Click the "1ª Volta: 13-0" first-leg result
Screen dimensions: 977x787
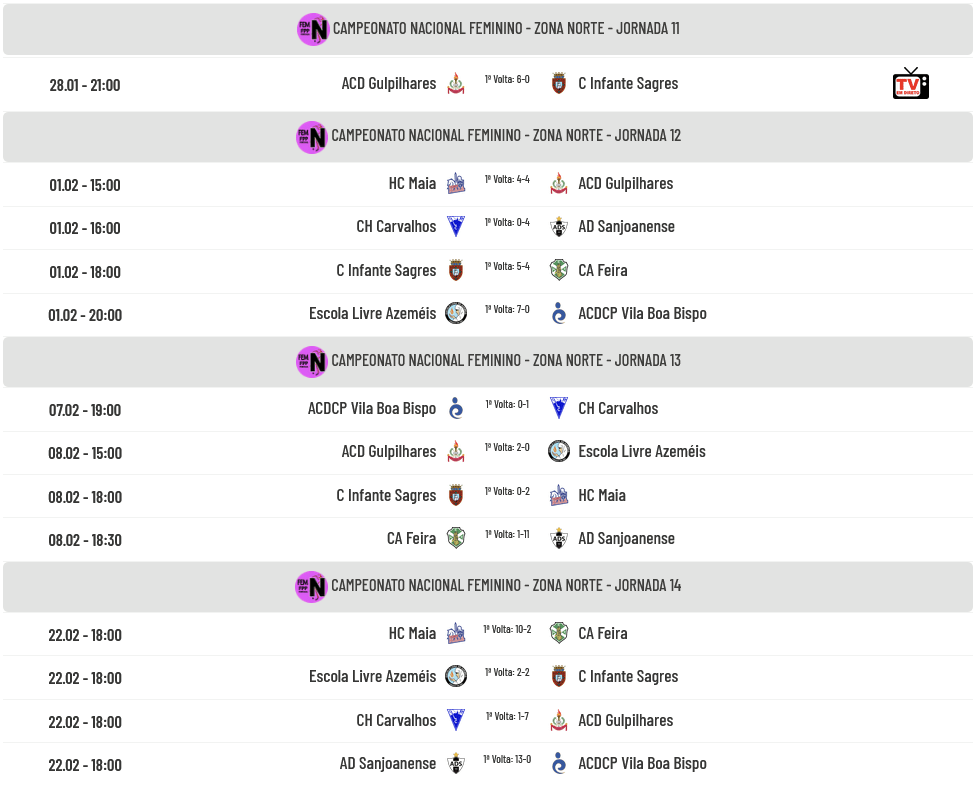click(x=507, y=759)
